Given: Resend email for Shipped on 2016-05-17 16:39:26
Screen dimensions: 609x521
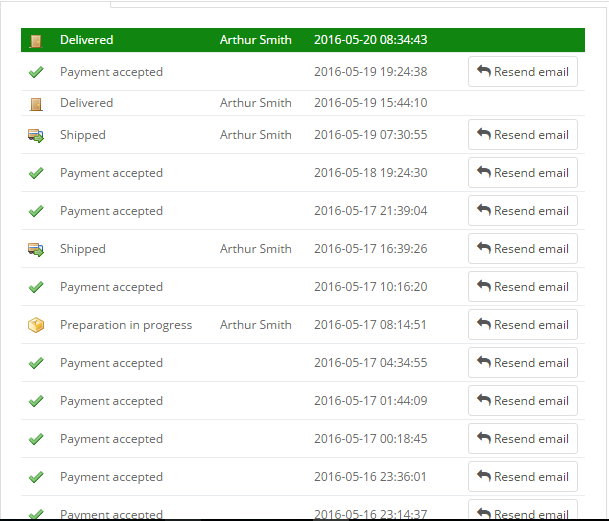Looking at the screenshot, I should 523,249.
